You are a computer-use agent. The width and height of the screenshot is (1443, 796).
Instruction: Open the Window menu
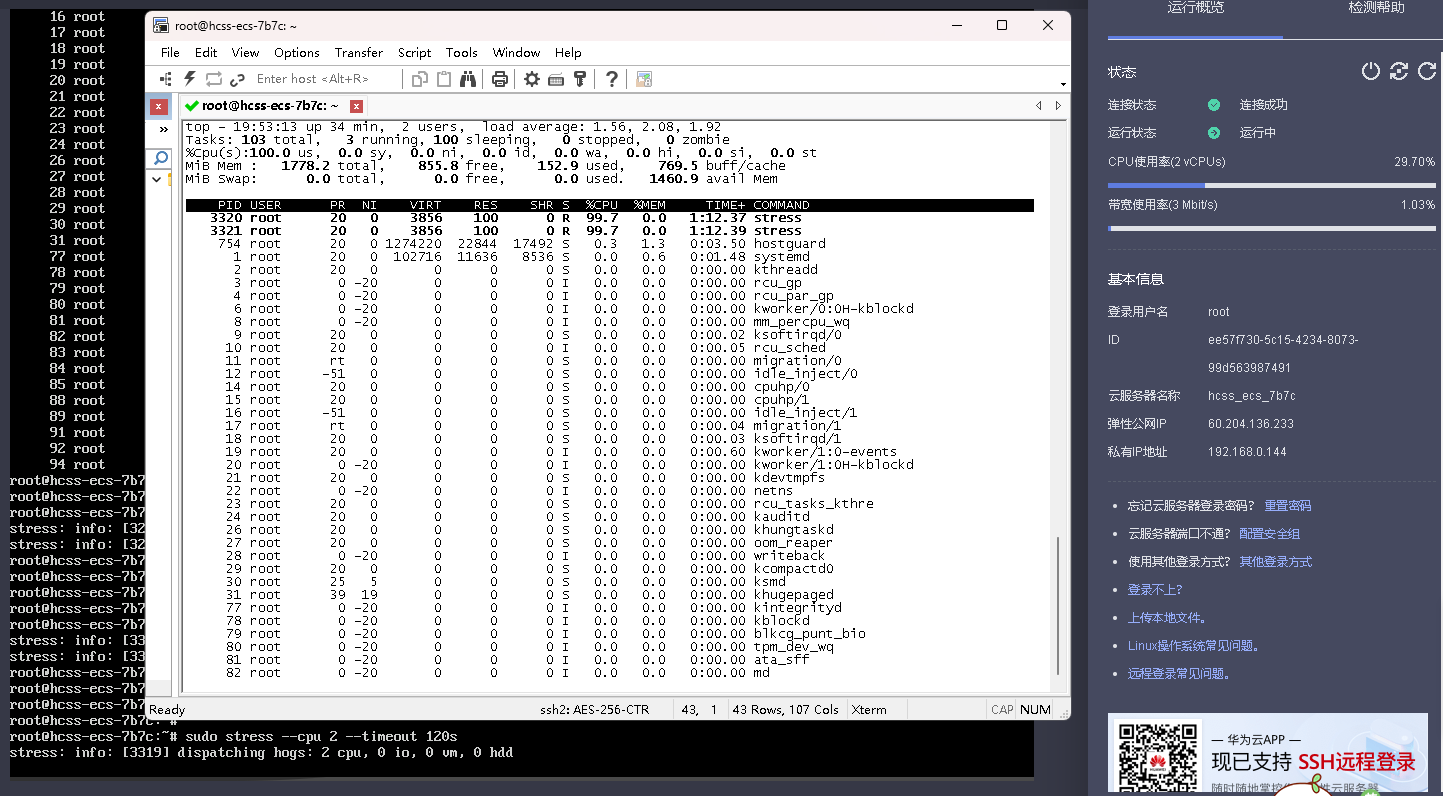click(516, 53)
